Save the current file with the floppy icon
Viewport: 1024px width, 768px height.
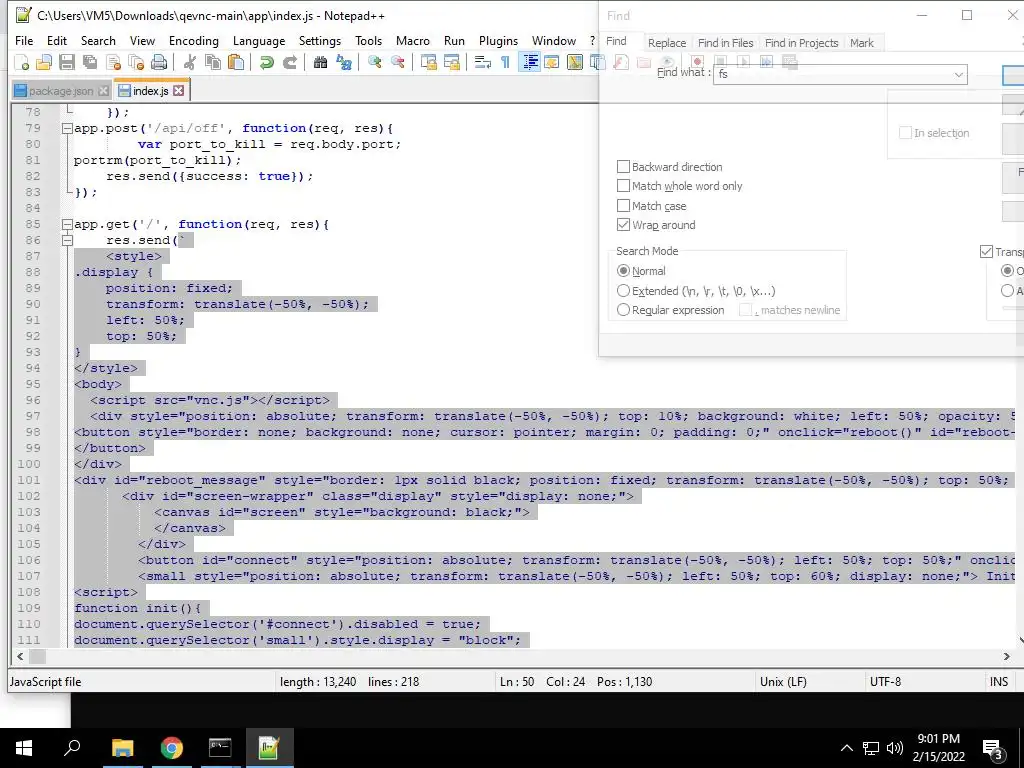point(67,63)
